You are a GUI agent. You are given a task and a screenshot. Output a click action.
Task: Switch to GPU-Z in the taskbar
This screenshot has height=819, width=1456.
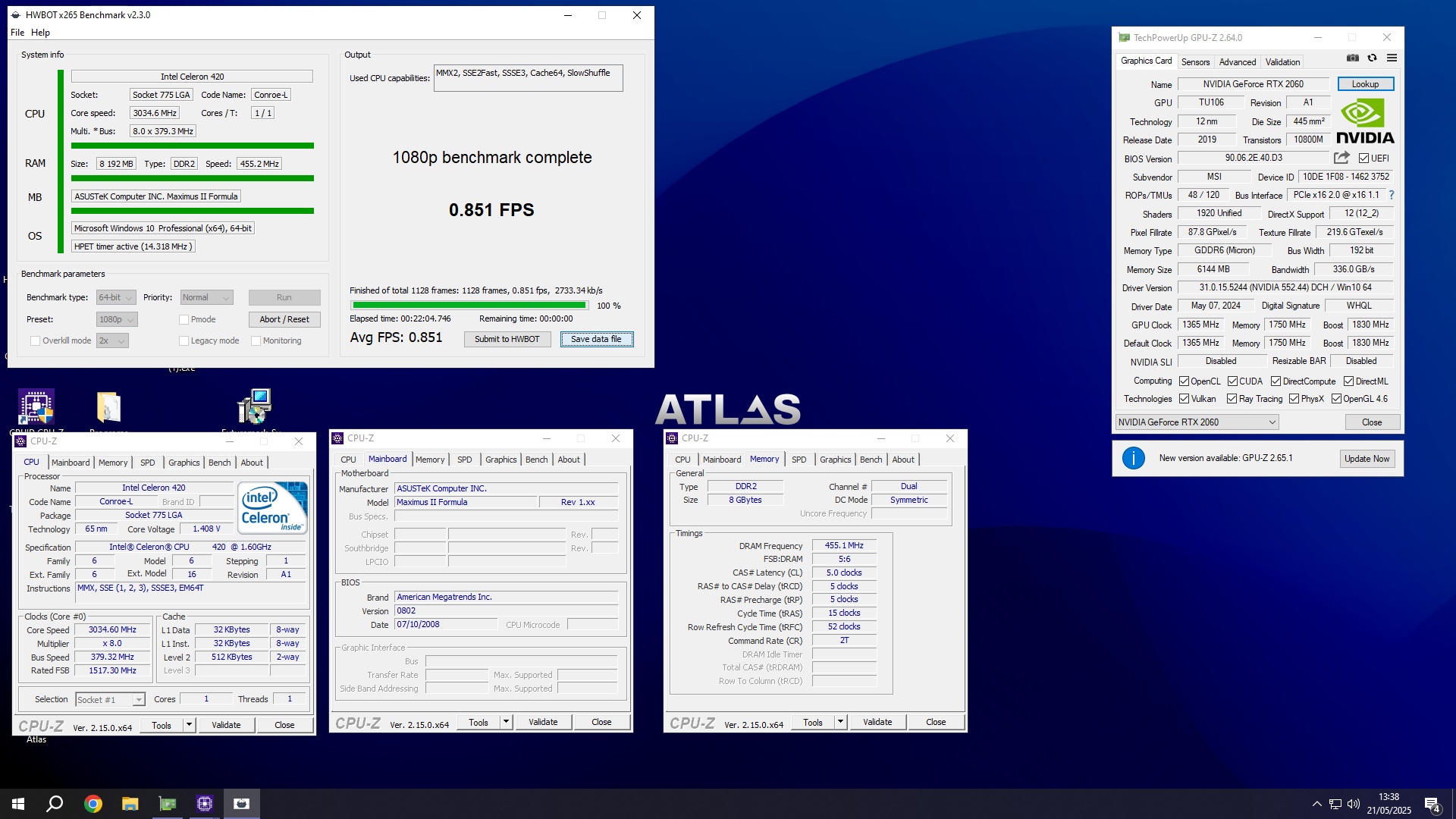pyautogui.click(x=168, y=804)
